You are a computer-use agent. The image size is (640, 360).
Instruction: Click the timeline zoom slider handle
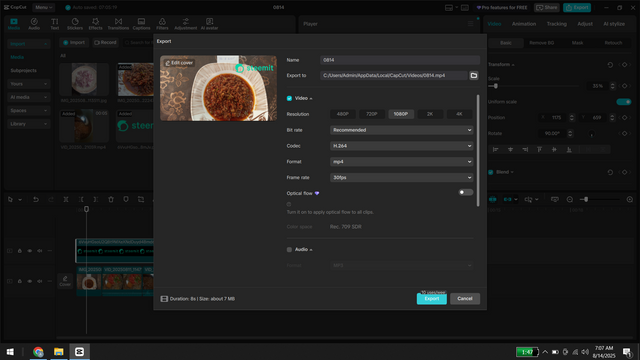(x=586, y=199)
